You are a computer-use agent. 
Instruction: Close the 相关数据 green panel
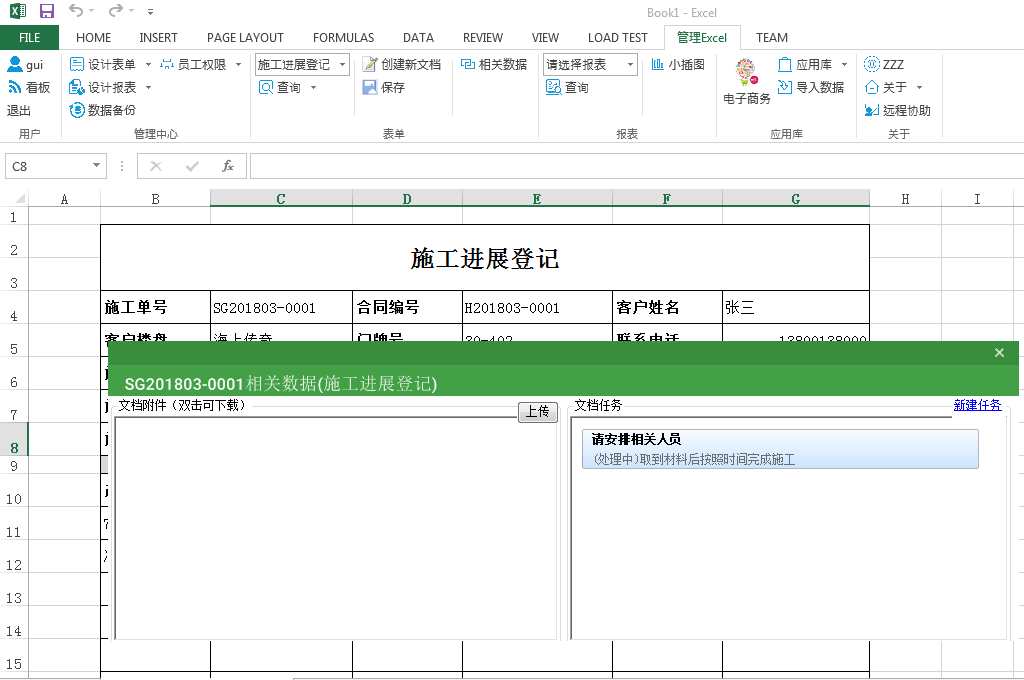click(999, 353)
